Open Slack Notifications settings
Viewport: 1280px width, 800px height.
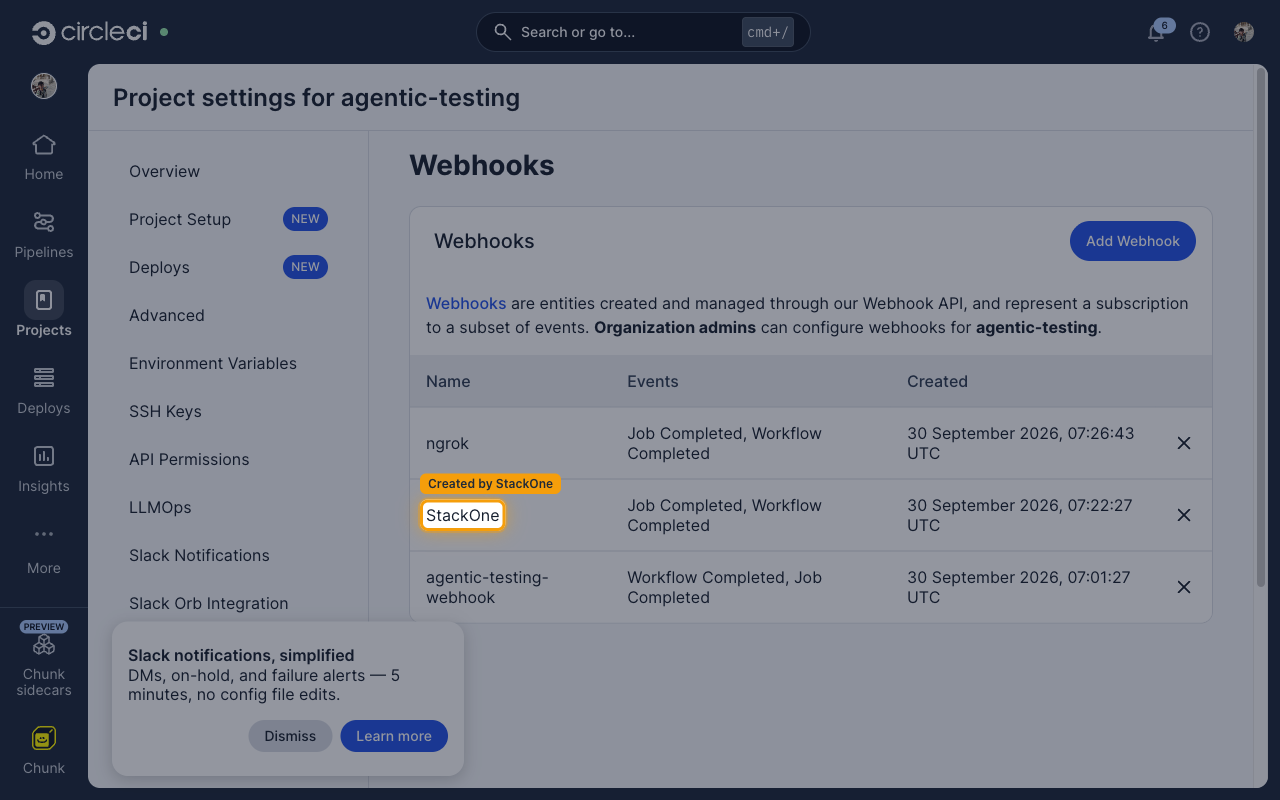pyautogui.click(x=199, y=555)
